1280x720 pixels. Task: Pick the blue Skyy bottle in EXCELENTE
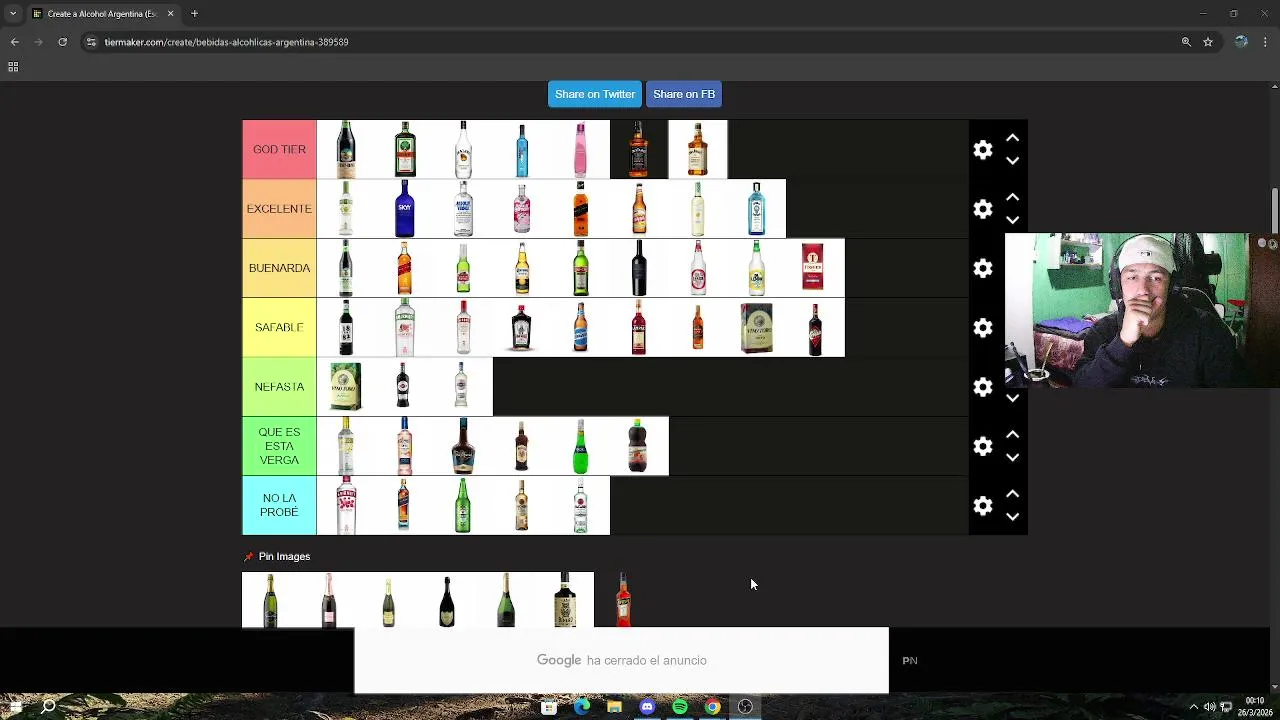pos(404,209)
